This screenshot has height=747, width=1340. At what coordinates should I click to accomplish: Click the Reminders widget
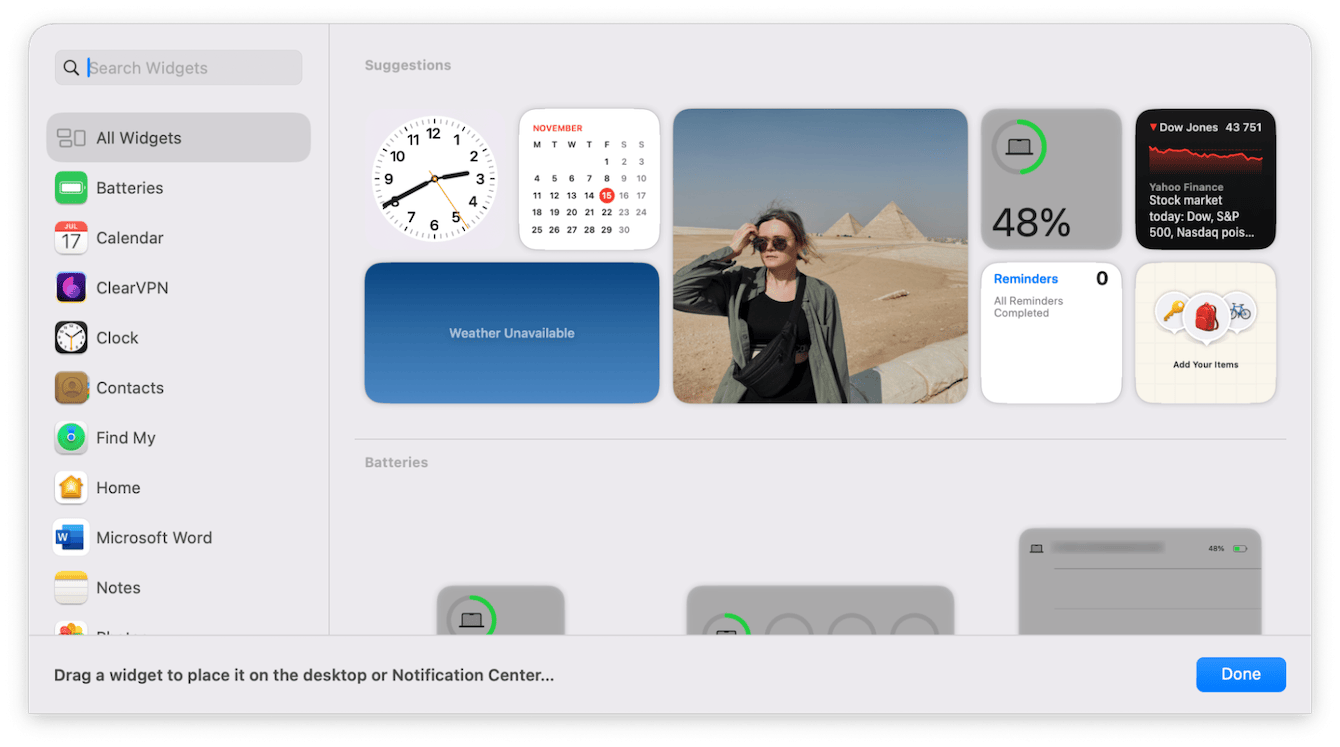1051,333
